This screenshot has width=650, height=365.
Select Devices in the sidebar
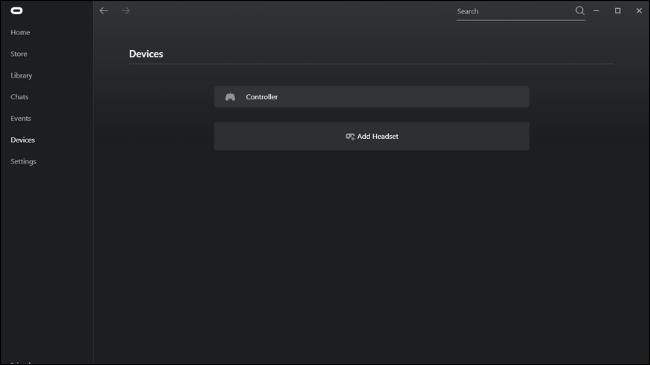(23, 140)
